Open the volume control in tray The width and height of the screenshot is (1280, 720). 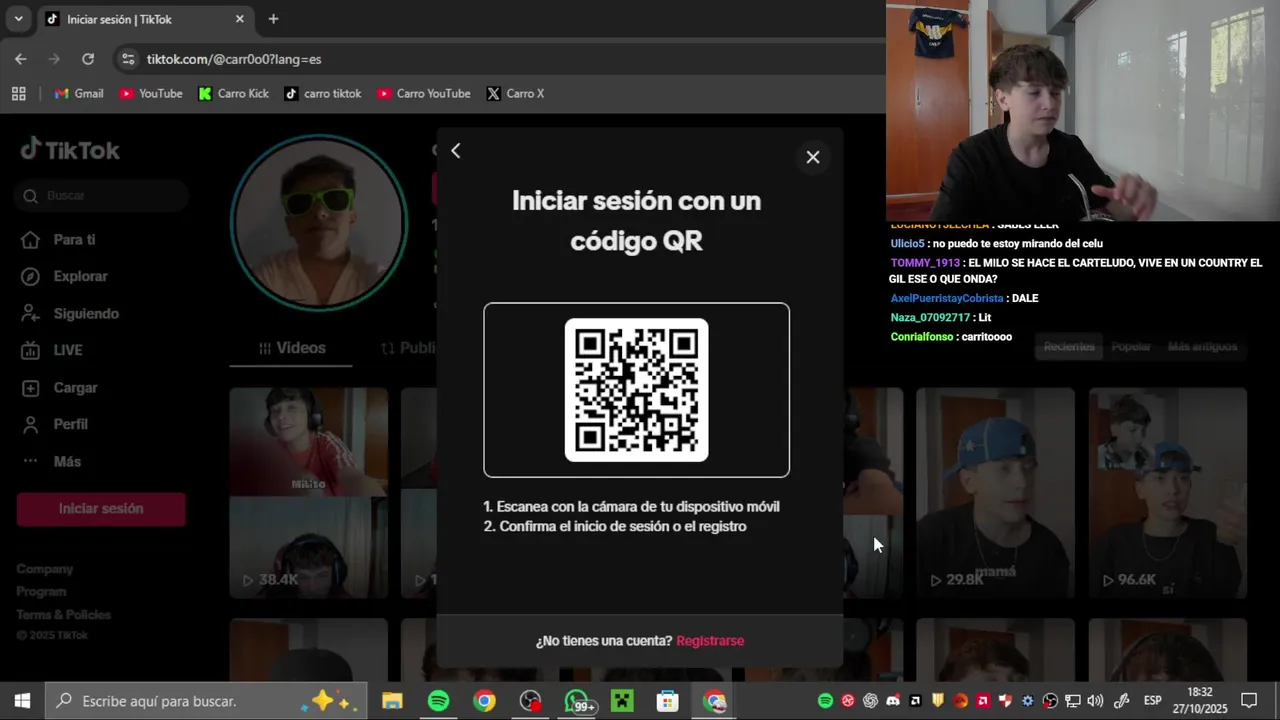(1095, 701)
